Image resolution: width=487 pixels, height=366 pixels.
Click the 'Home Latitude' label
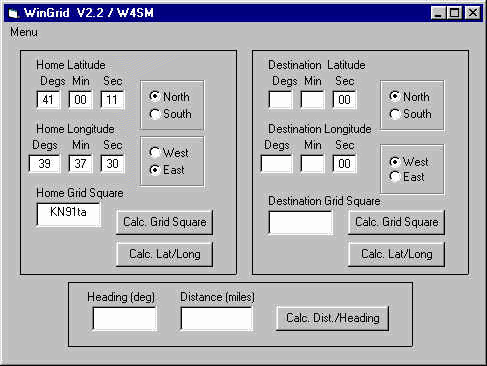(71, 65)
